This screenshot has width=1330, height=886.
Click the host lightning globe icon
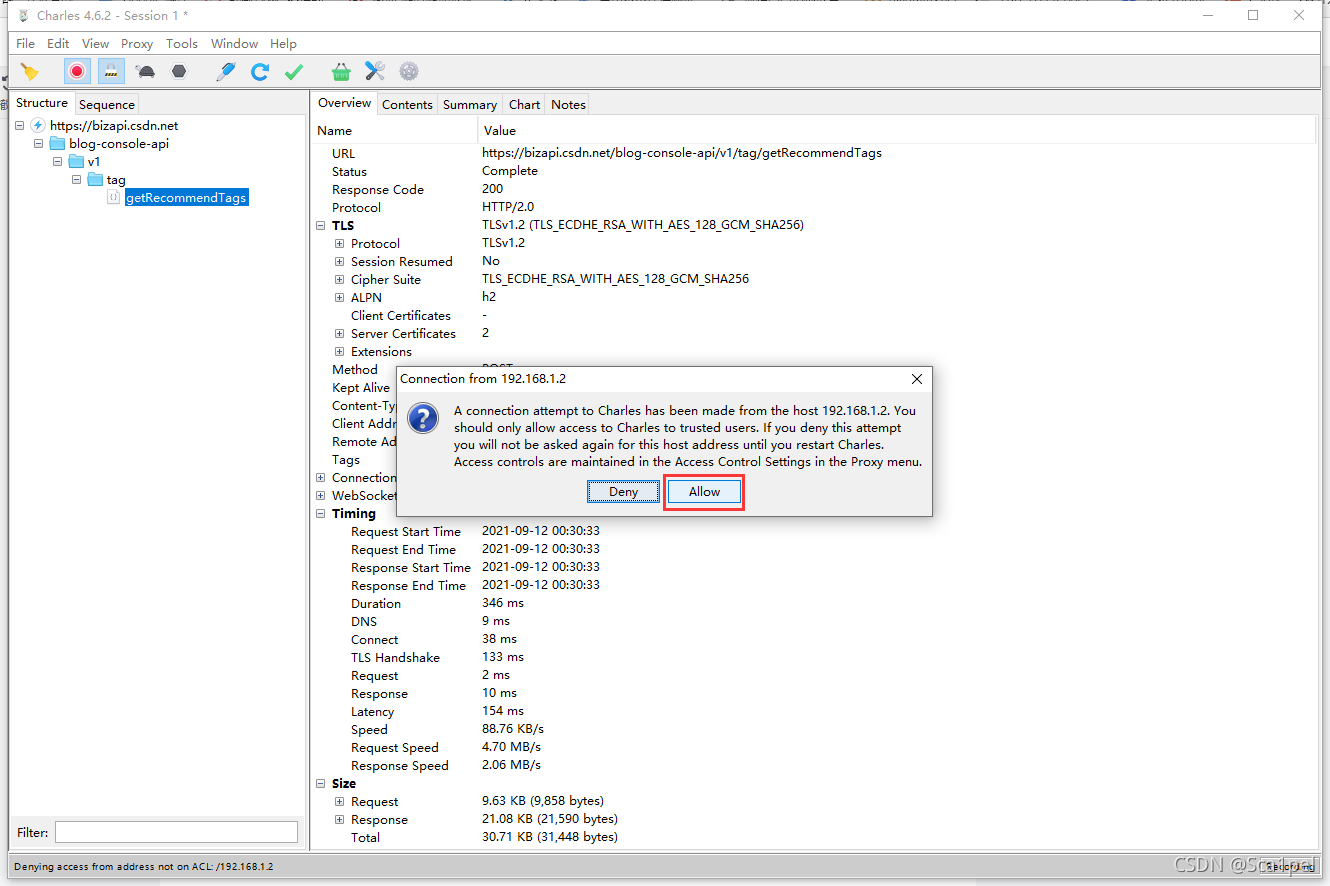coord(38,126)
